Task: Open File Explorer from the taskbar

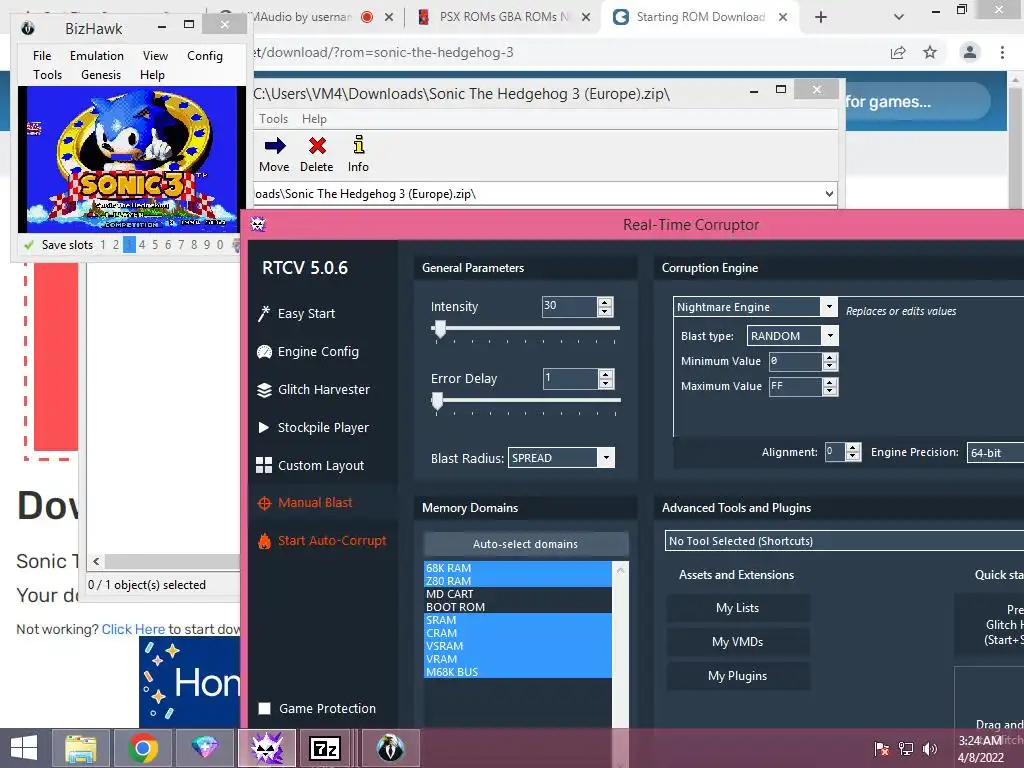Action: [x=81, y=748]
